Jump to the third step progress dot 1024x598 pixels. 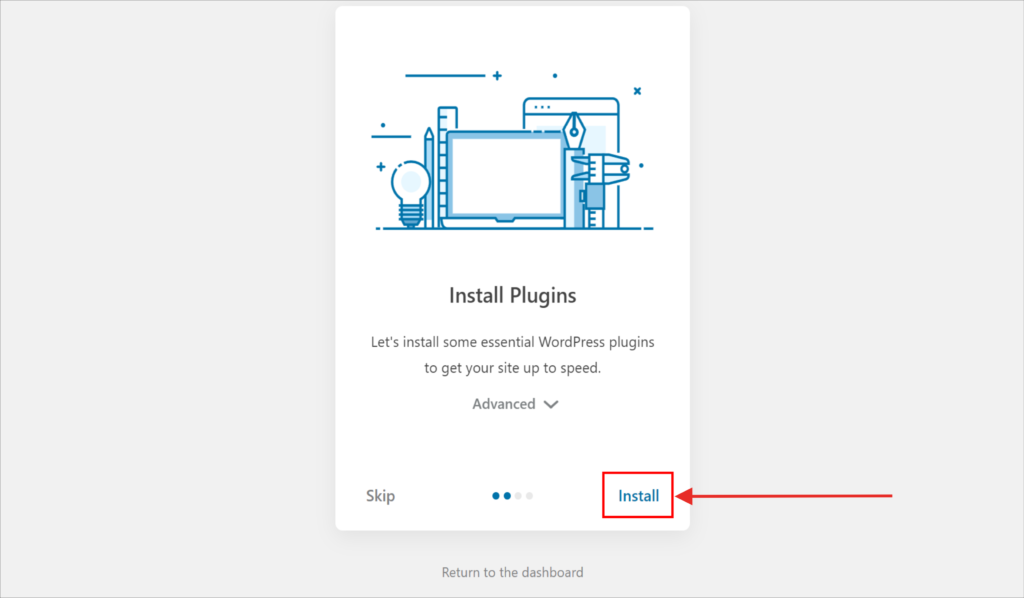[x=518, y=495]
